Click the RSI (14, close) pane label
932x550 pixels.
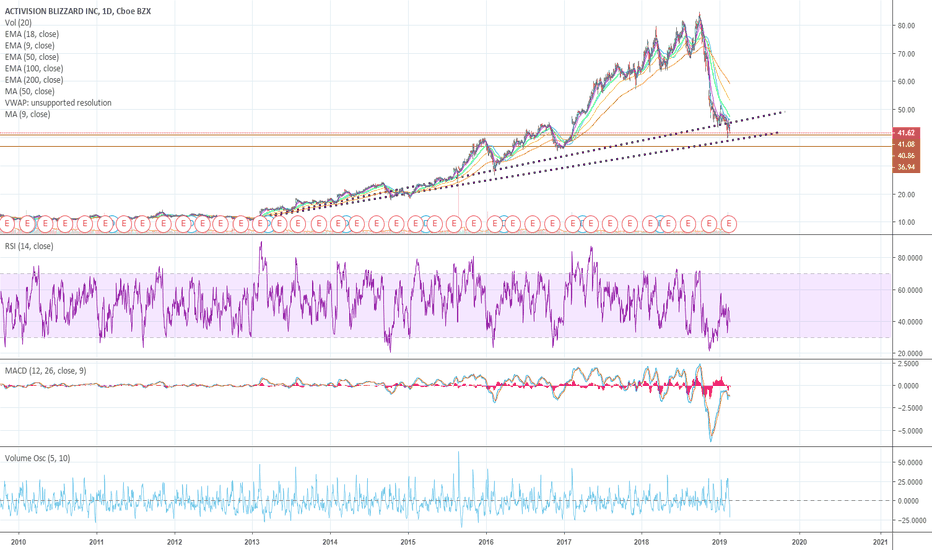[x=29, y=246]
